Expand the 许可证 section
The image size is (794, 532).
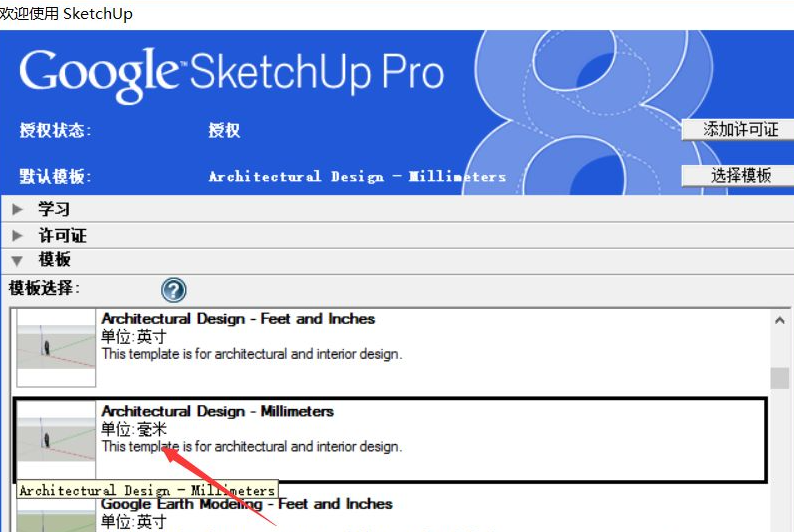(18, 235)
